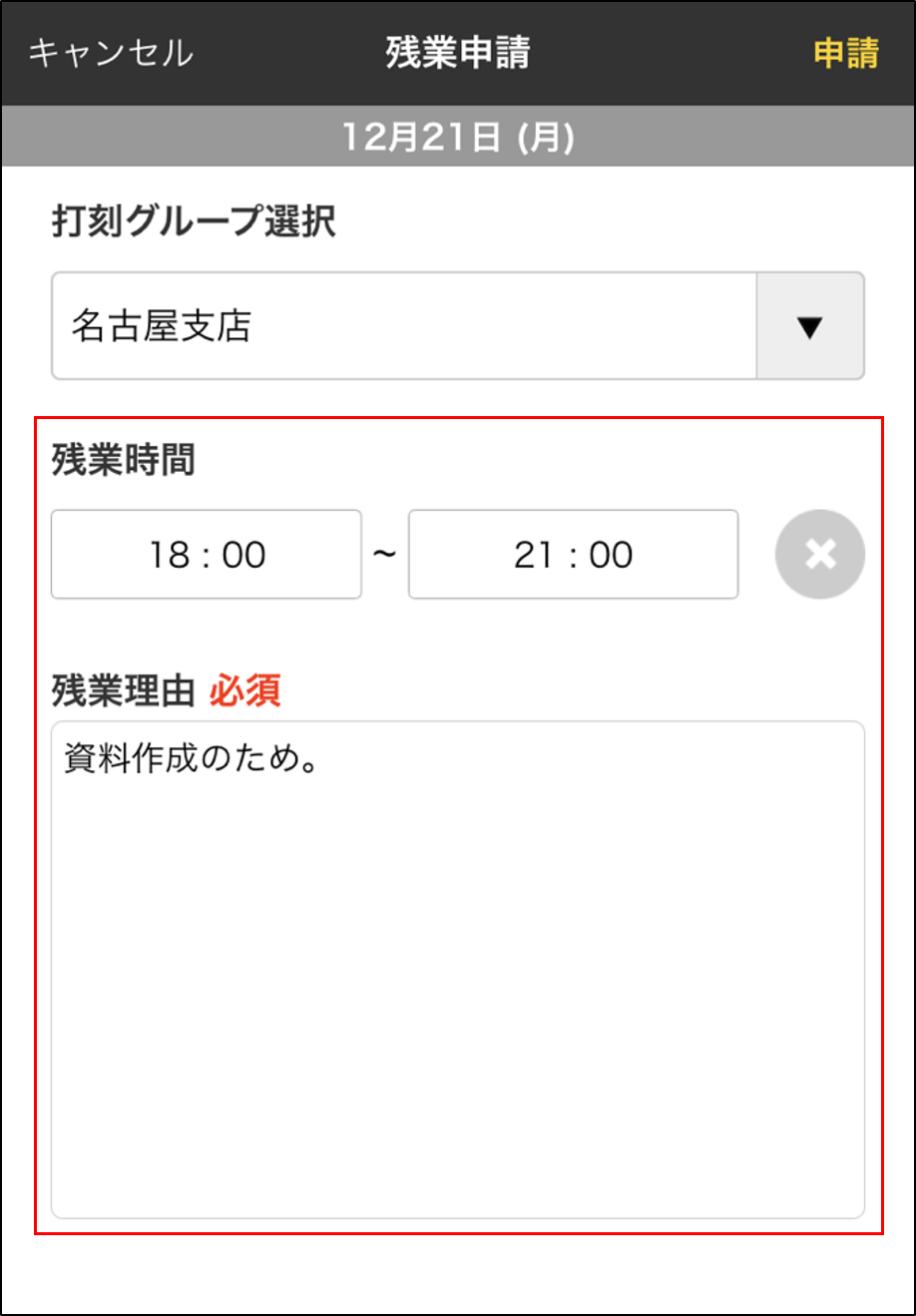916x1316 pixels.
Task: Click the 12月21日 (月) date header
Action: coord(457,136)
